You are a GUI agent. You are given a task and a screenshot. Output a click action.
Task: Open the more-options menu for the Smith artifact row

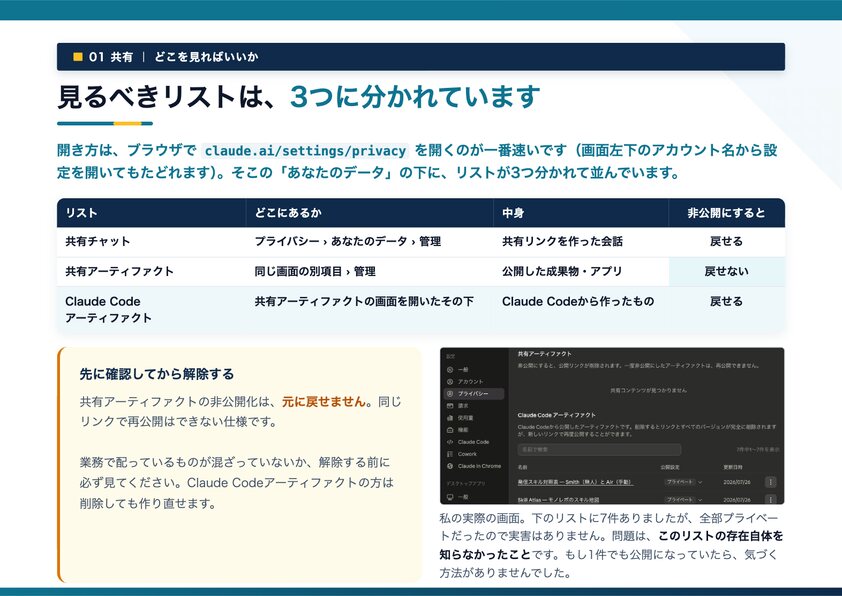(771, 482)
